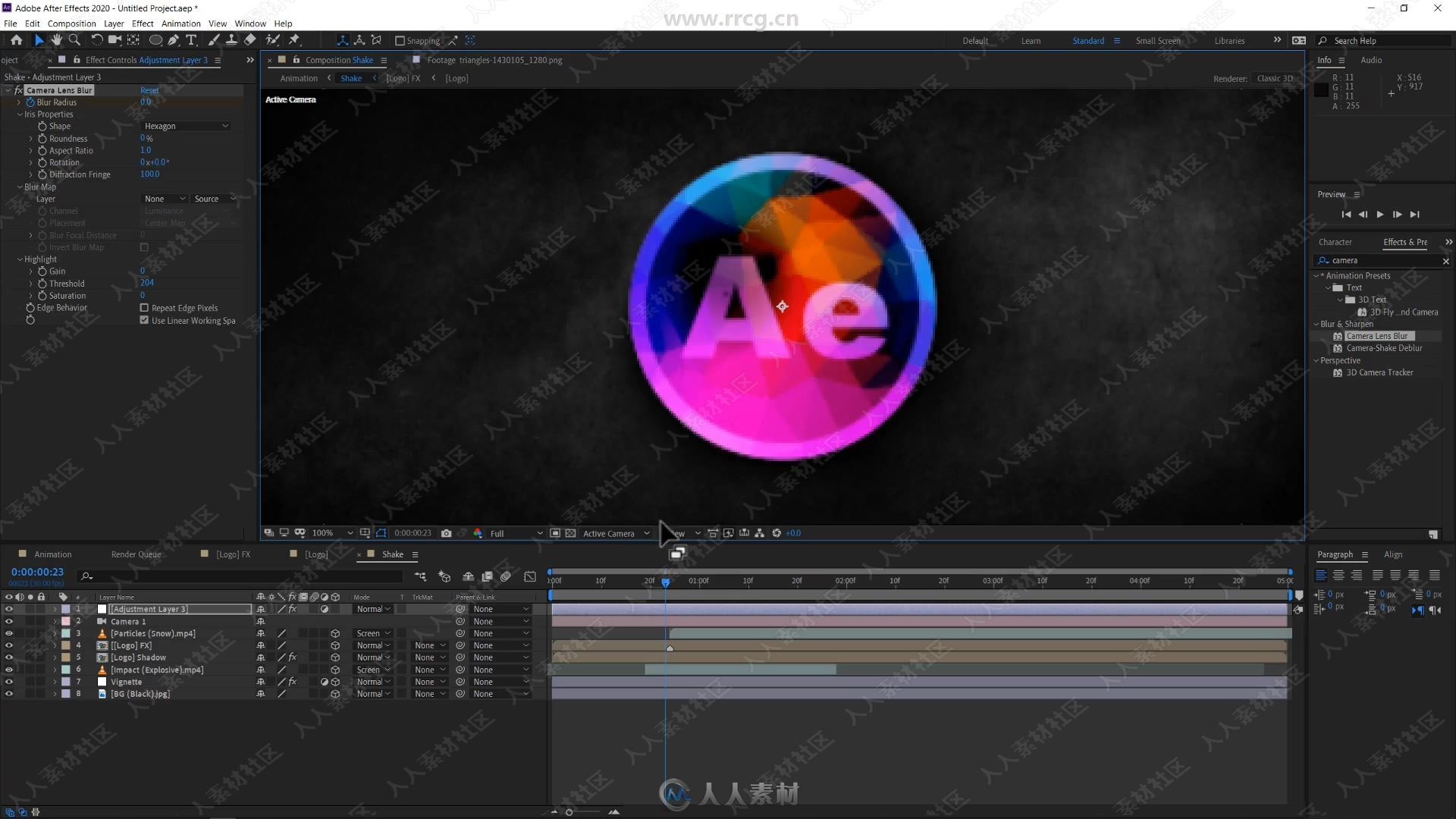Image resolution: width=1456 pixels, height=819 pixels.
Task: Open blend mode dropdown for Particles (Snow).mp4
Action: [x=373, y=633]
